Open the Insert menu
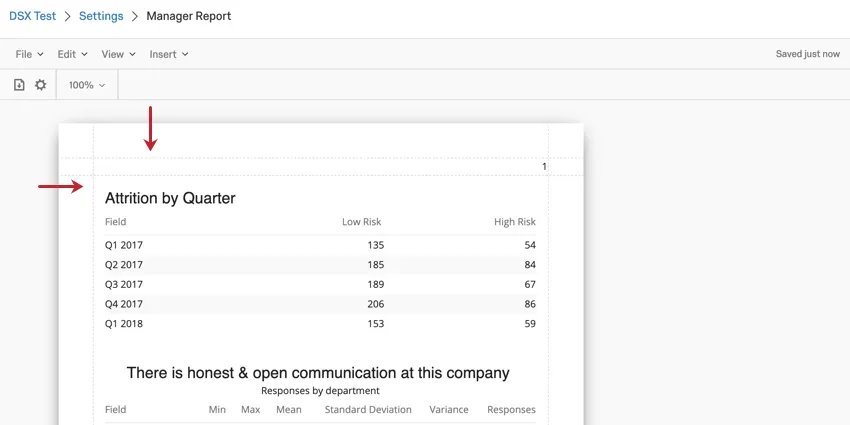The height and width of the screenshot is (425, 850). [168, 54]
